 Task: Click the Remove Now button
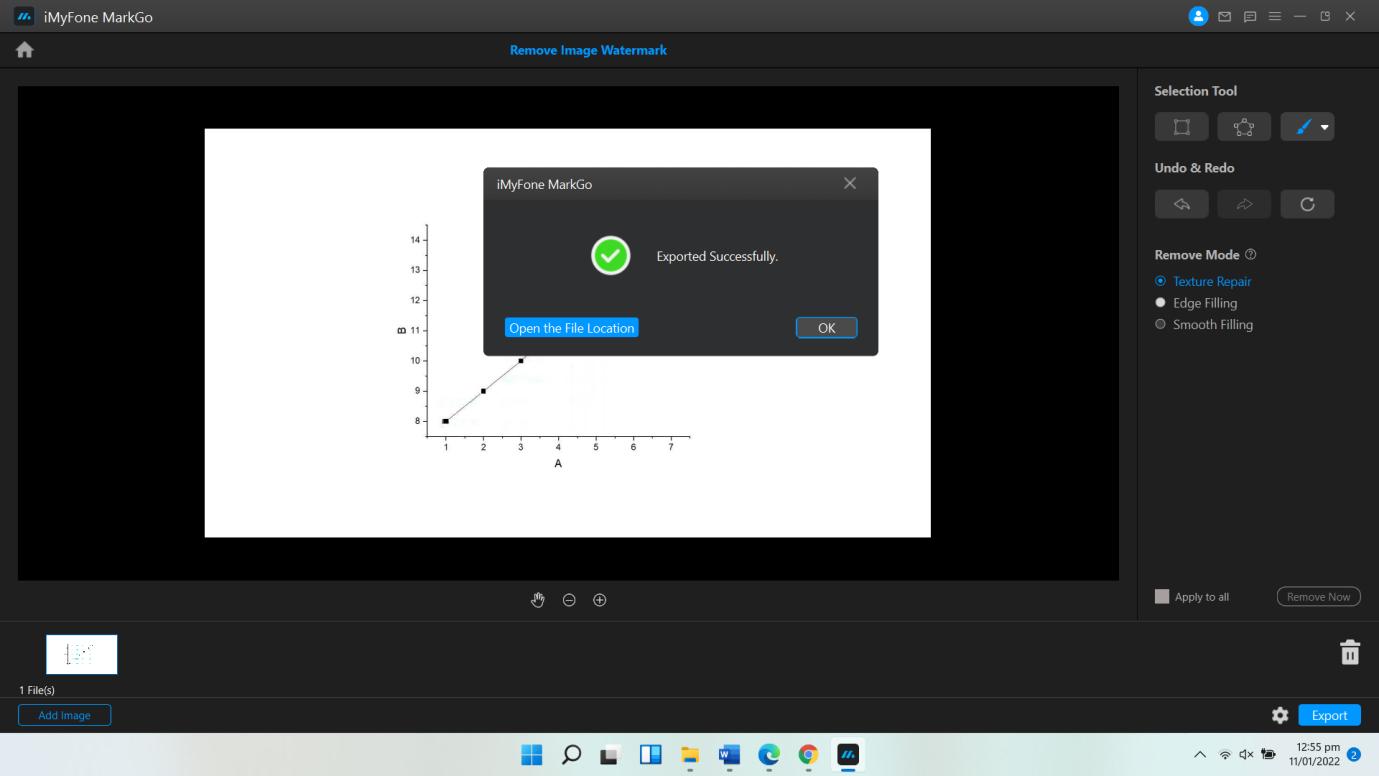(x=1318, y=597)
